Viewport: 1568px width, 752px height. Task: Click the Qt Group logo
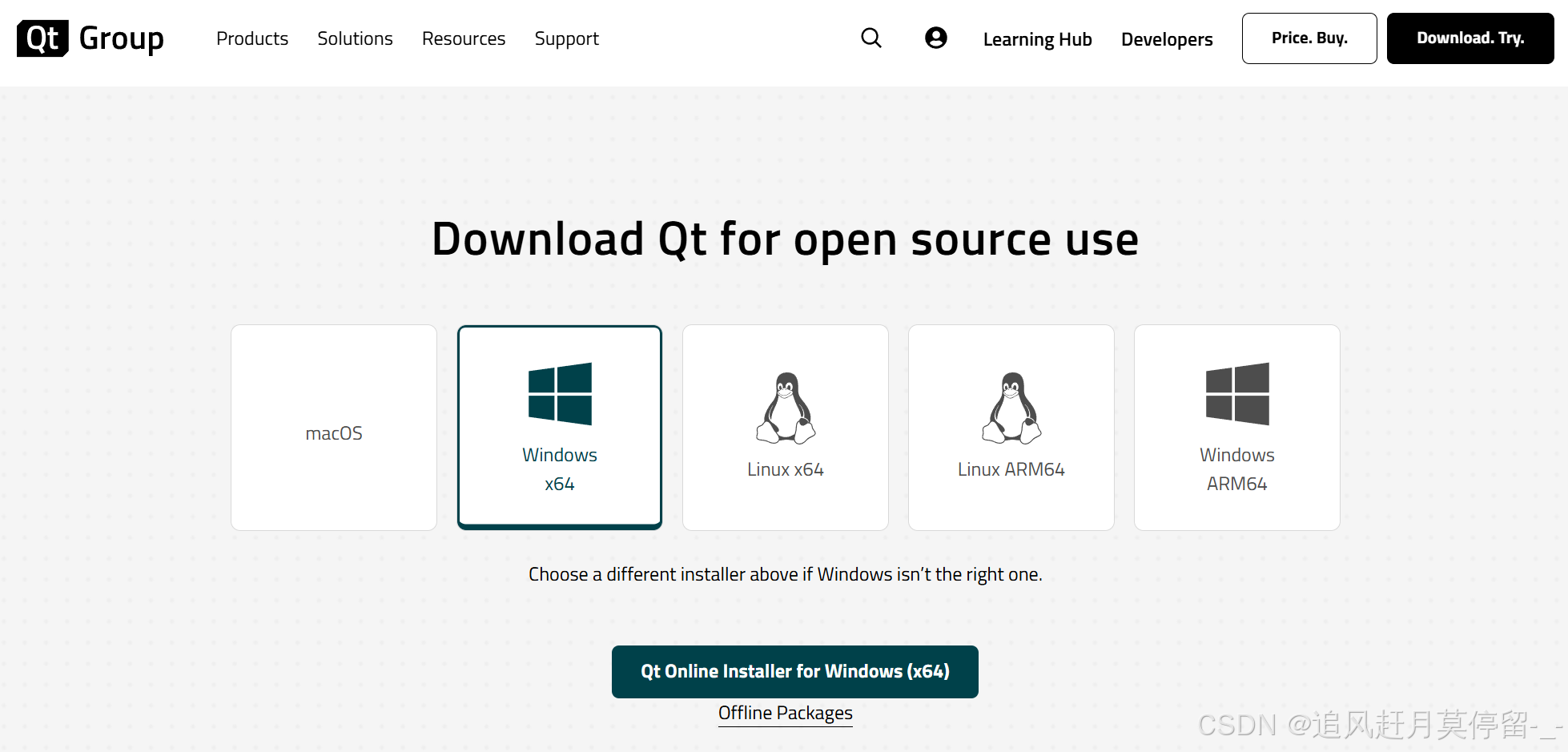coord(90,38)
